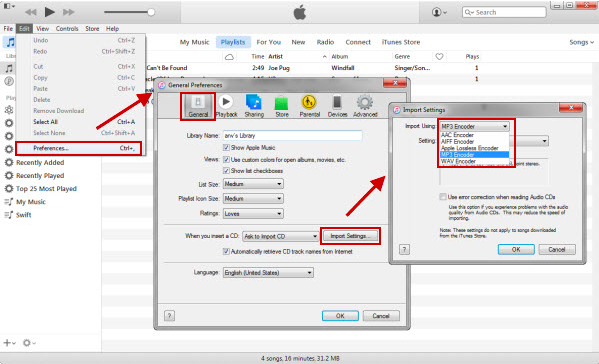Skip to the next track
Viewport: 599px width, 364px height.
click(x=68, y=12)
